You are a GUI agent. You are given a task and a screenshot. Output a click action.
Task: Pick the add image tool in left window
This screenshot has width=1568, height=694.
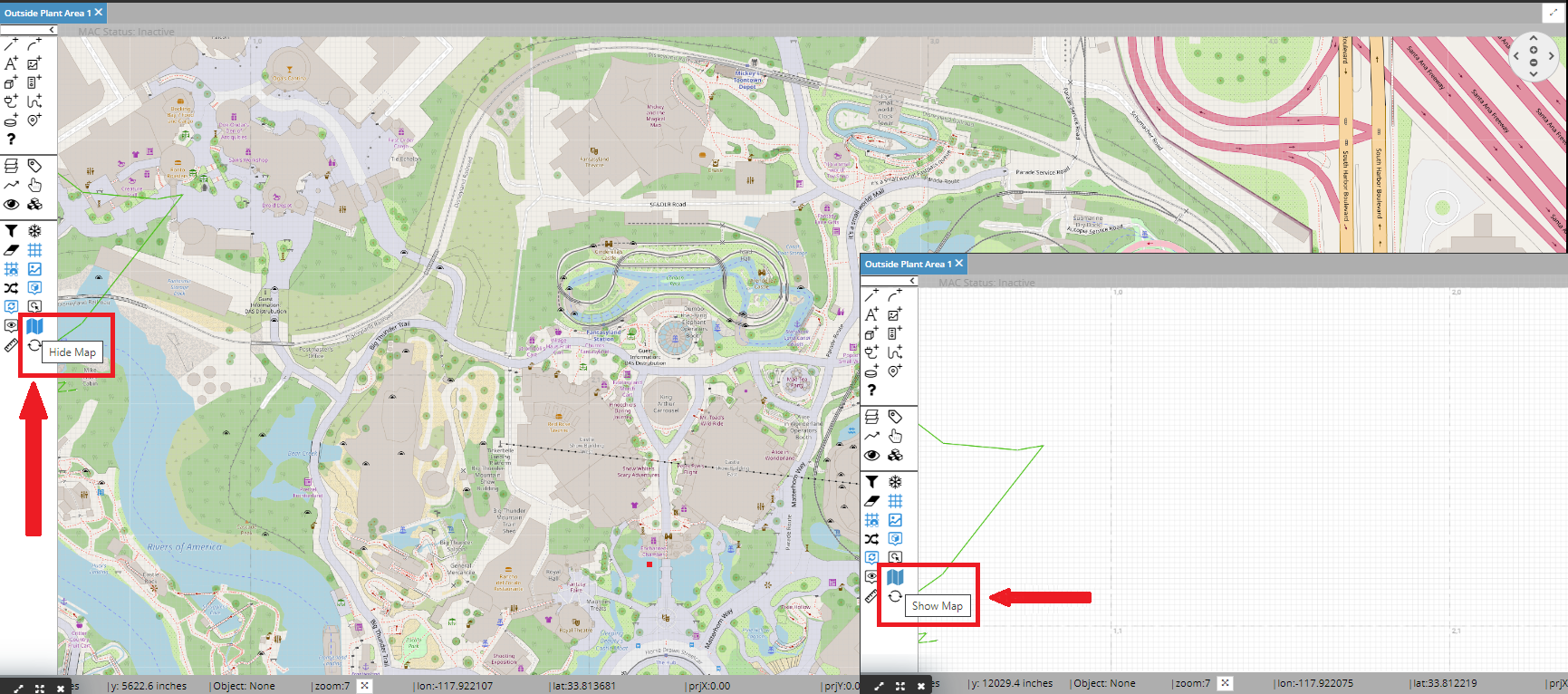pyautogui.click(x=34, y=63)
